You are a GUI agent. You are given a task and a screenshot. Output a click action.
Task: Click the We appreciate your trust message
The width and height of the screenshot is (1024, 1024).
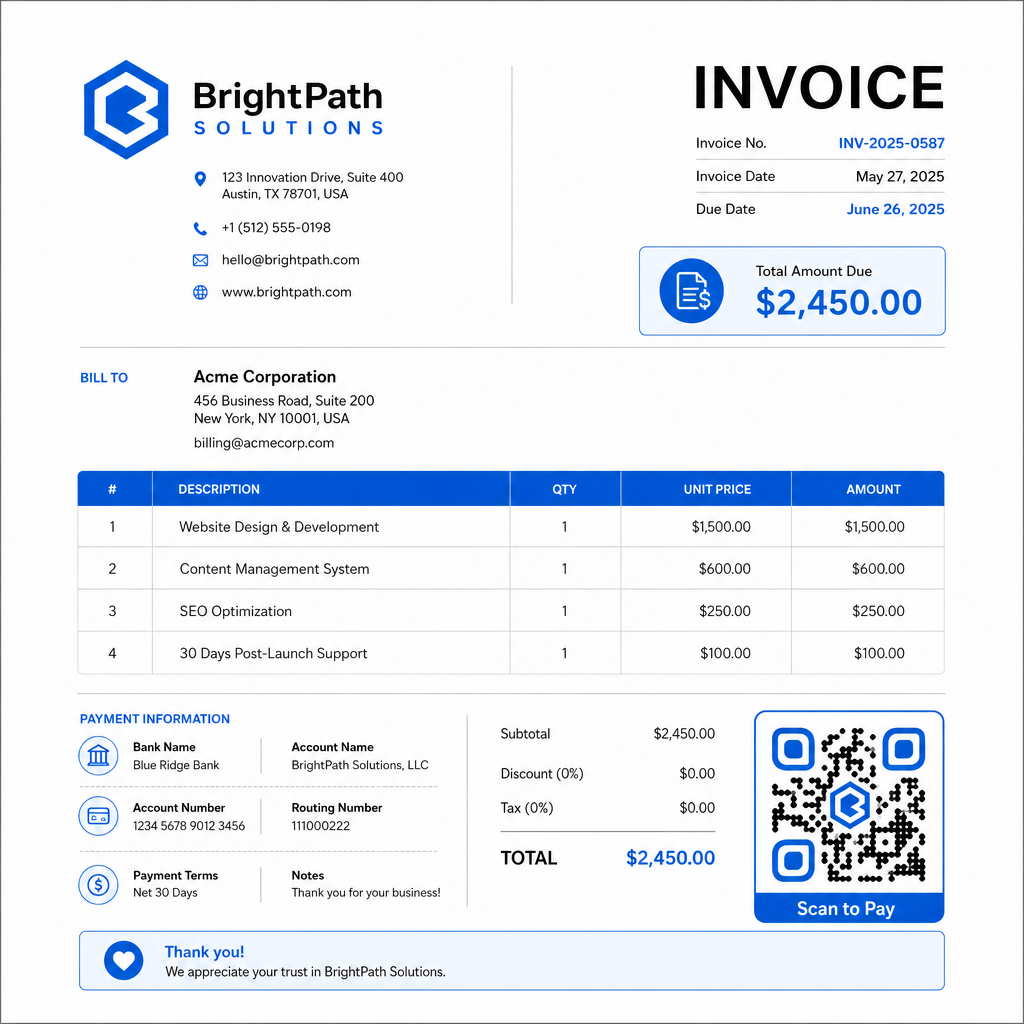coord(305,972)
